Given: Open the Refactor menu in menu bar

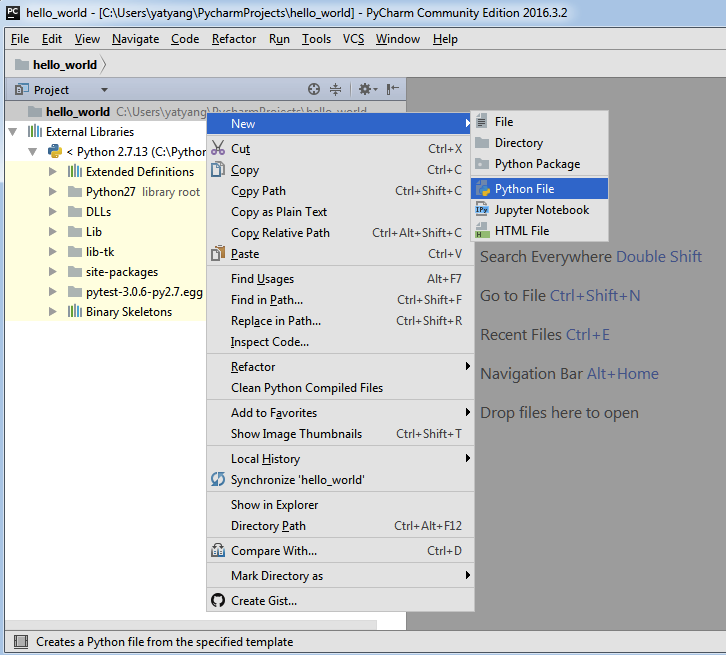Looking at the screenshot, I should coord(234,39).
